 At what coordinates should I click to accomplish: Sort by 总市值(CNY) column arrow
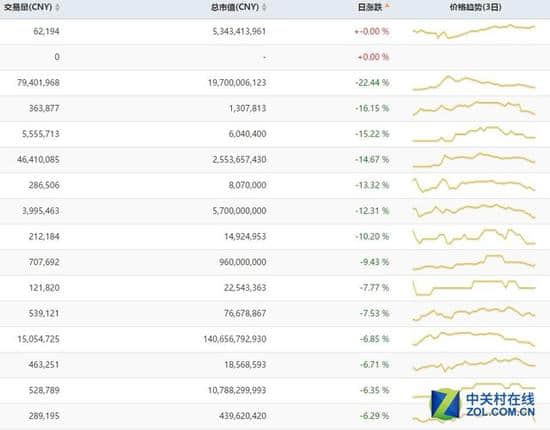coord(264,7)
